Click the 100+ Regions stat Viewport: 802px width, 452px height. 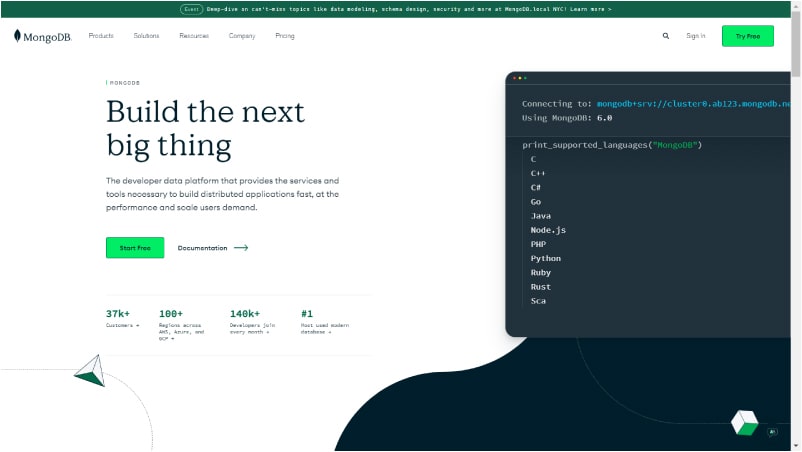click(182, 325)
